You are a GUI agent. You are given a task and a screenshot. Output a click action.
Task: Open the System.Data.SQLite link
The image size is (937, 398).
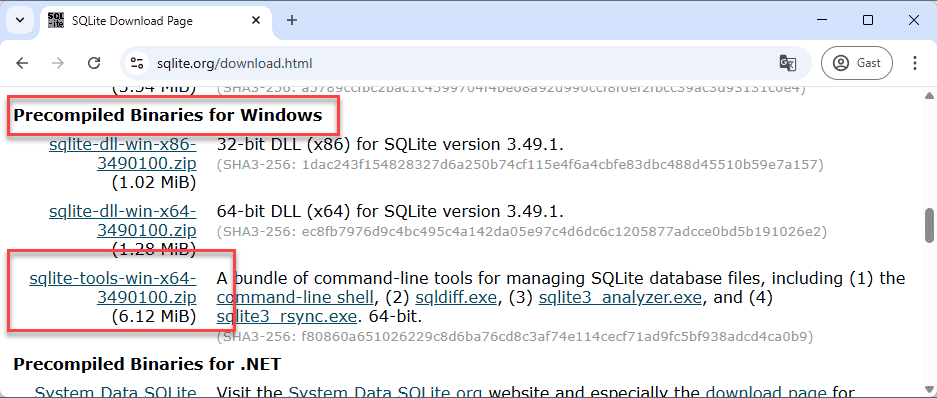pyautogui.click(x=115, y=393)
